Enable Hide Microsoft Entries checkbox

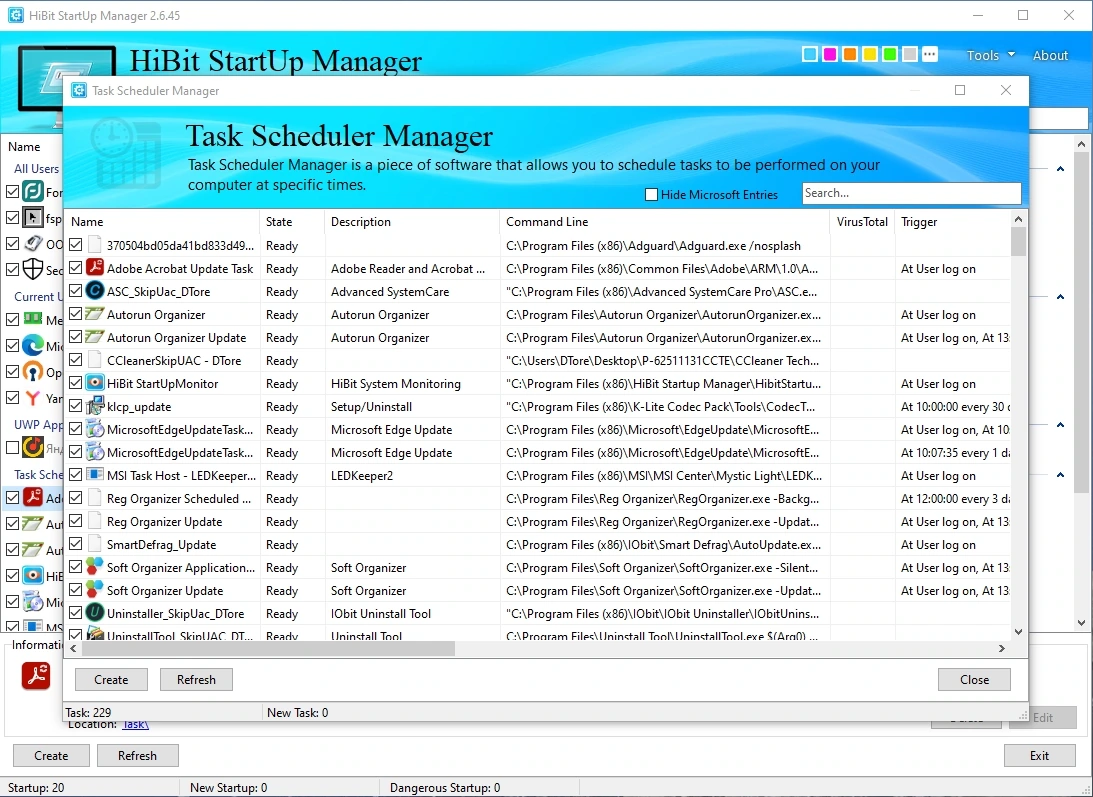click(x=651, y=195)
